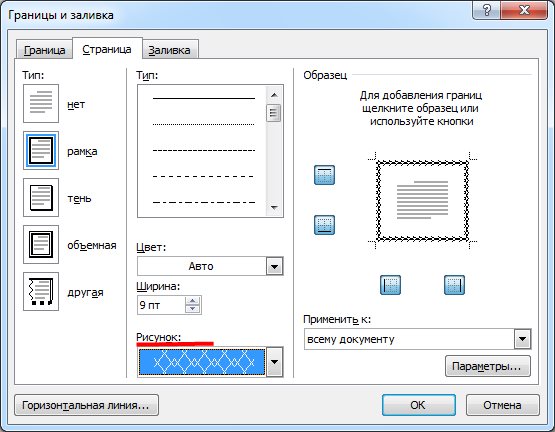Switch to the 'Заливка' tab
Image resolution: width=555 pixels, height=432 pixels.
(x=169, y=50)
